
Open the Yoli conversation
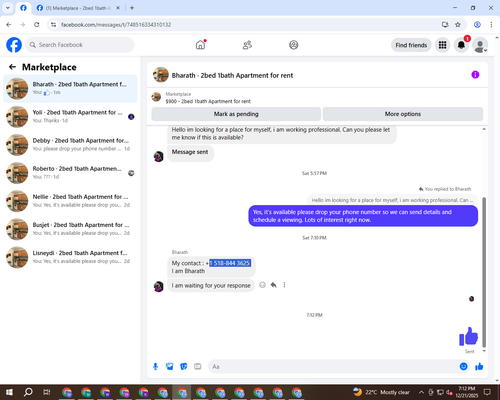point(70,117)
